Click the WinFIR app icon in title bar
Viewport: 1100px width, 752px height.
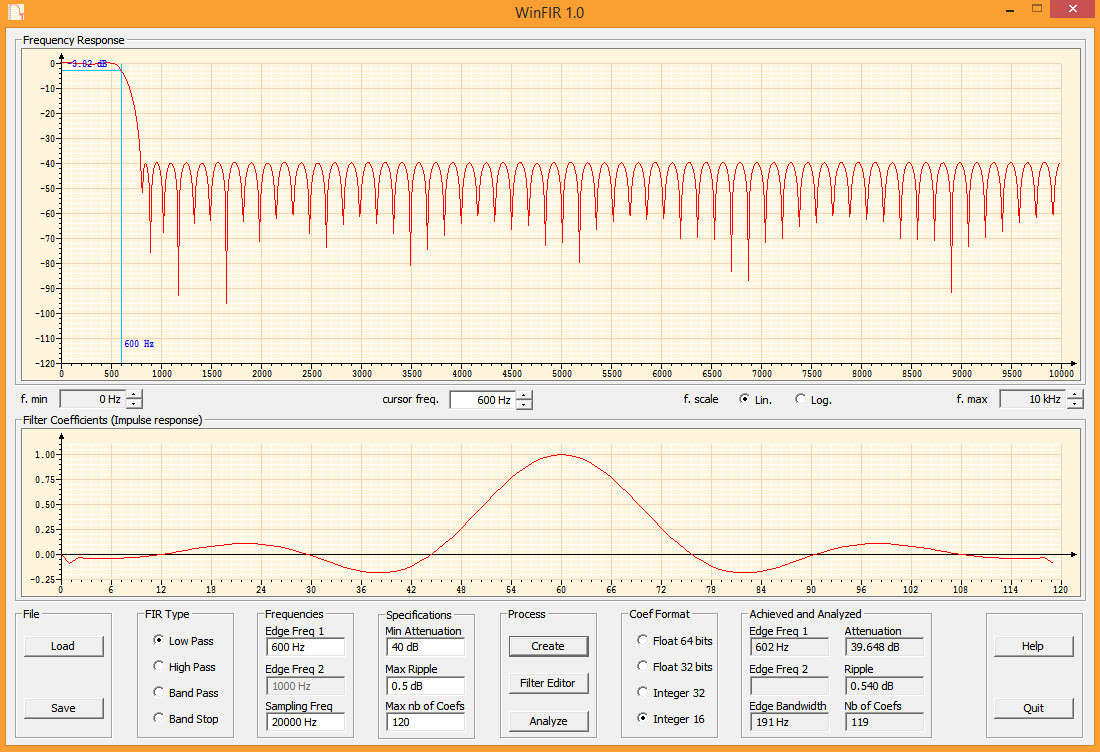(17, 11)
